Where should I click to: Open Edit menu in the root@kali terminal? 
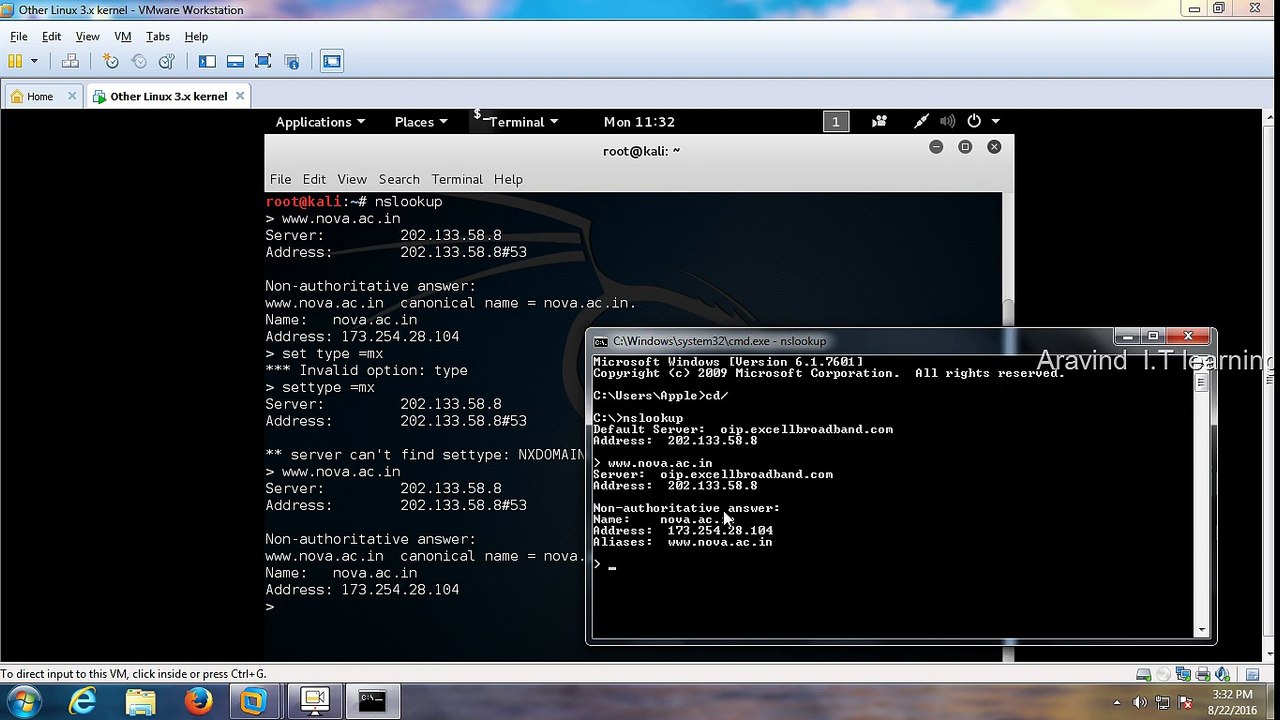click(x=314, y=179)
